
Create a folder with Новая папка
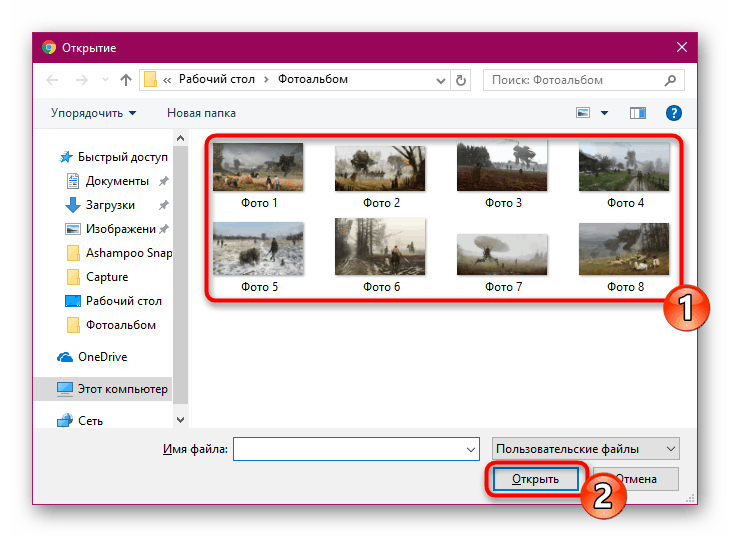[x=201, y=113]
